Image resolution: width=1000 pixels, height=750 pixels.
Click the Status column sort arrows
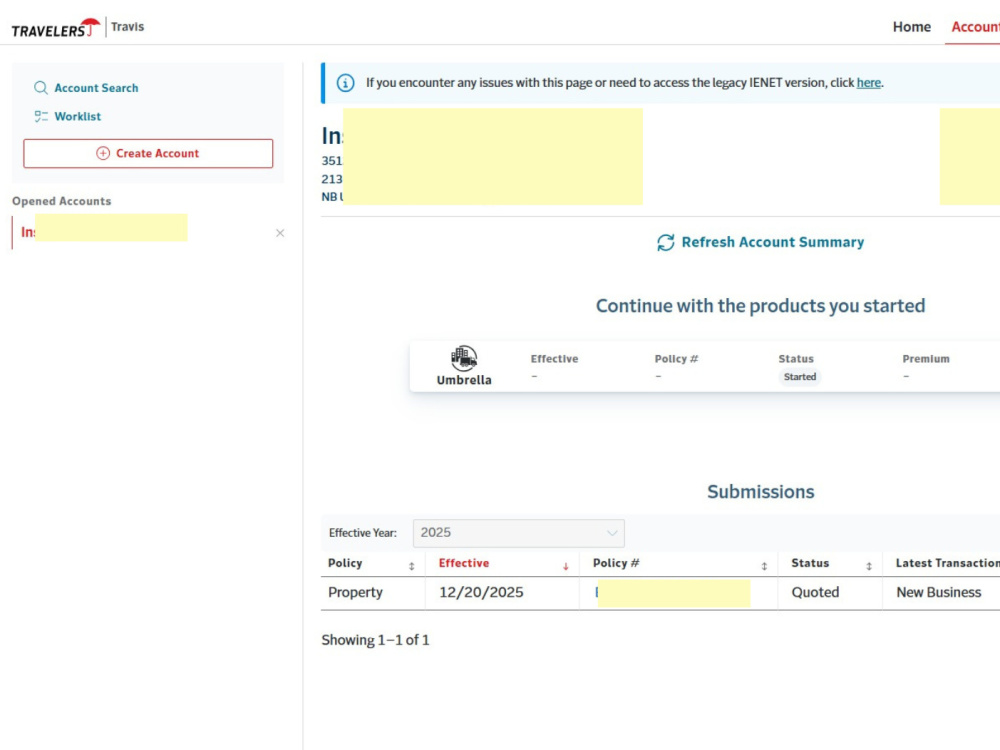tap(869, 566)
